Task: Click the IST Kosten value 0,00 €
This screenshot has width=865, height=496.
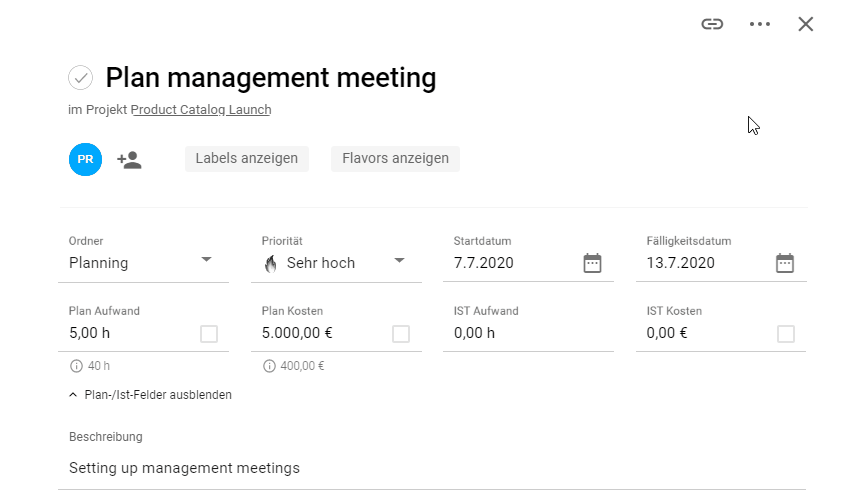Action: (667, 333)
